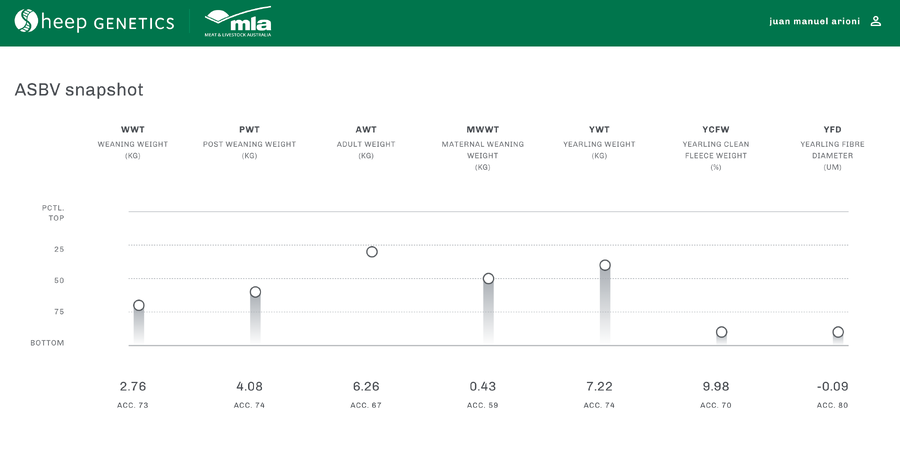
Task: Click the MLA Meat & Livestock Australia logo
Action: tap(237, 22)
